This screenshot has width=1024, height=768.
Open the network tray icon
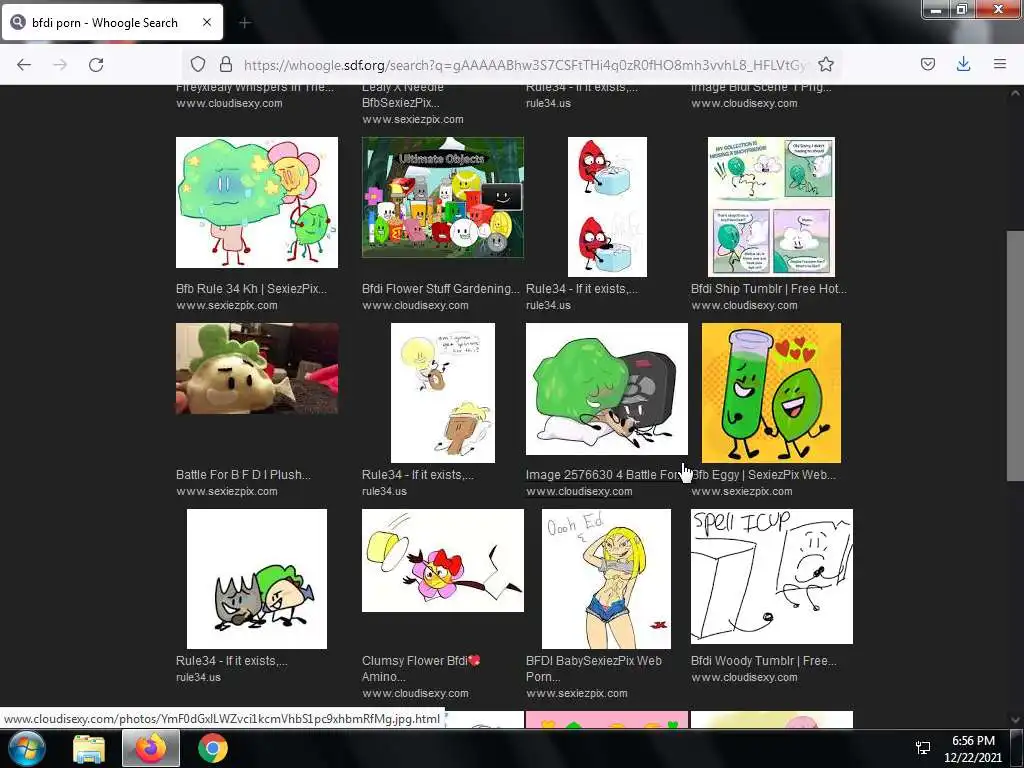[923, 748]
